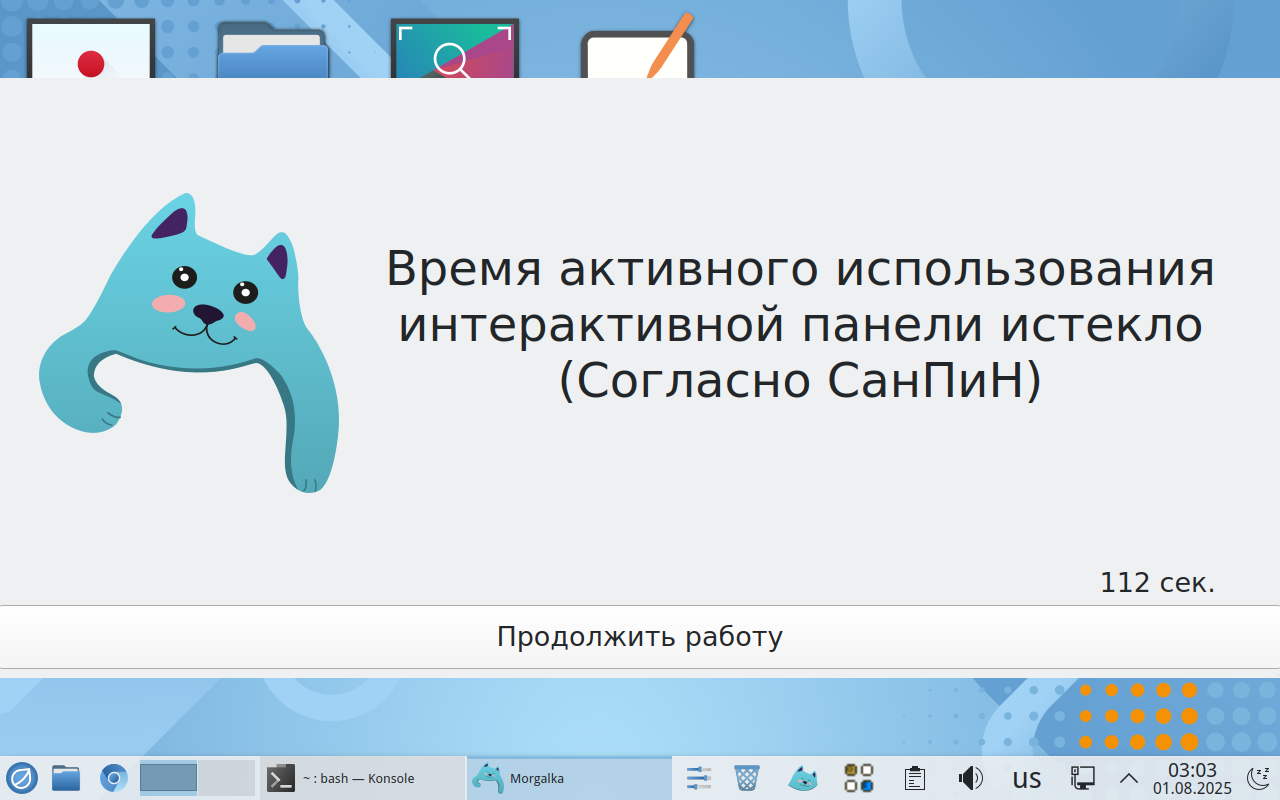Open the trash bin in the panel
1280x800 pixels.
coord(747,777)
